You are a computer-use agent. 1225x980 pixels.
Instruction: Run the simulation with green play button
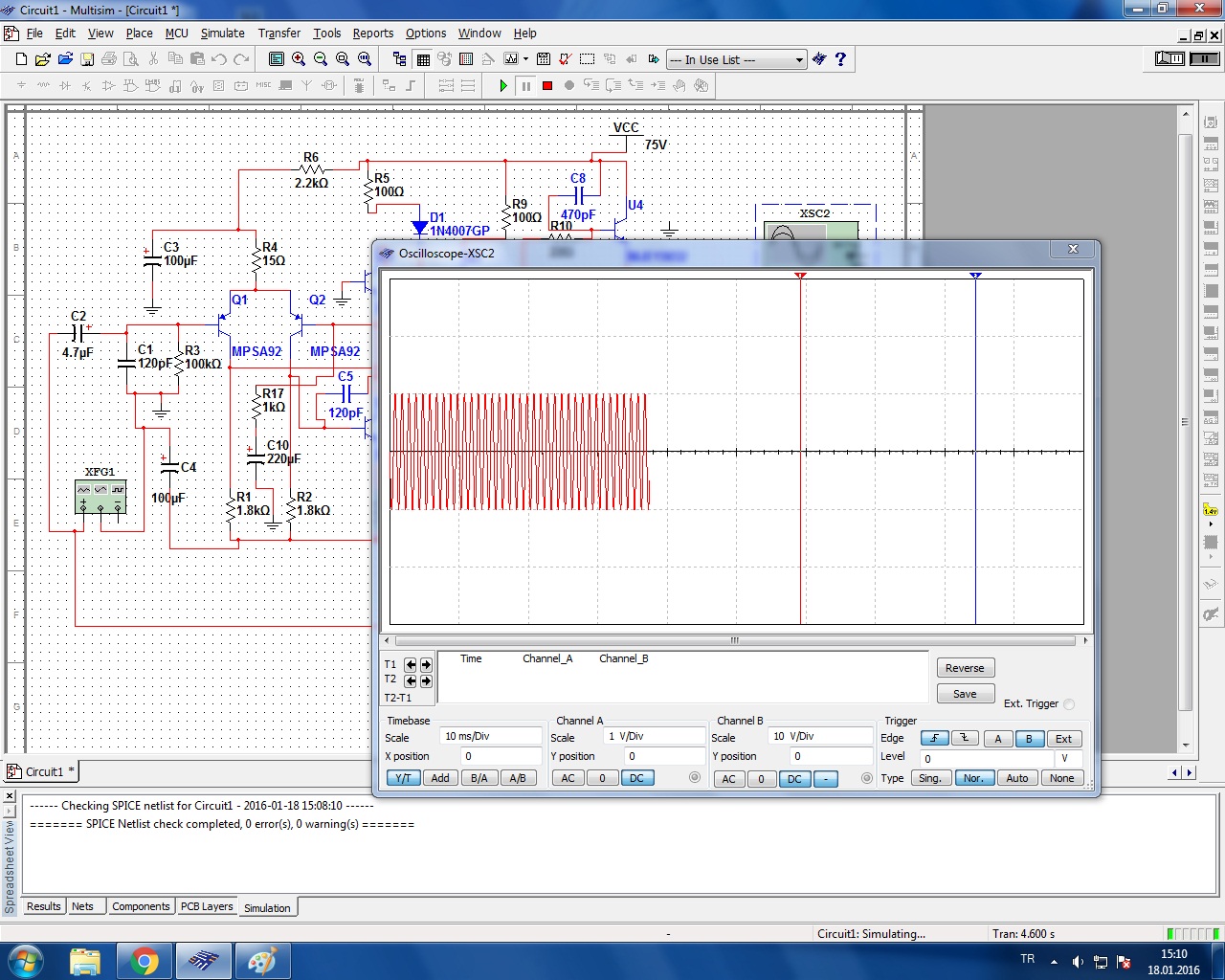tap(503, 85)
